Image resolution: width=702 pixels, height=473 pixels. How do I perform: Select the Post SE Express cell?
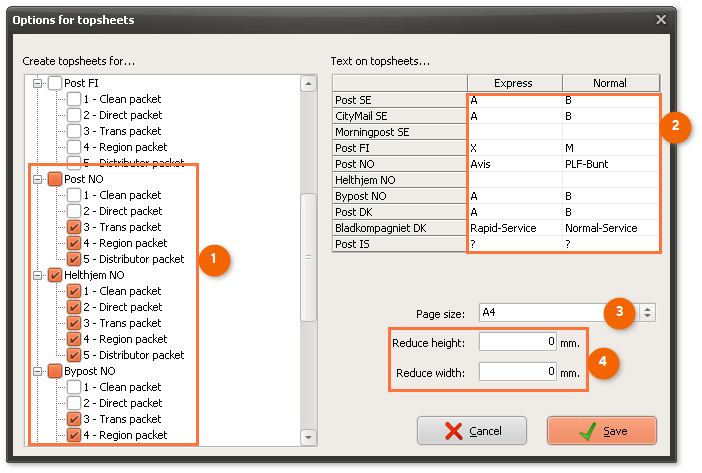click(514, 100)
